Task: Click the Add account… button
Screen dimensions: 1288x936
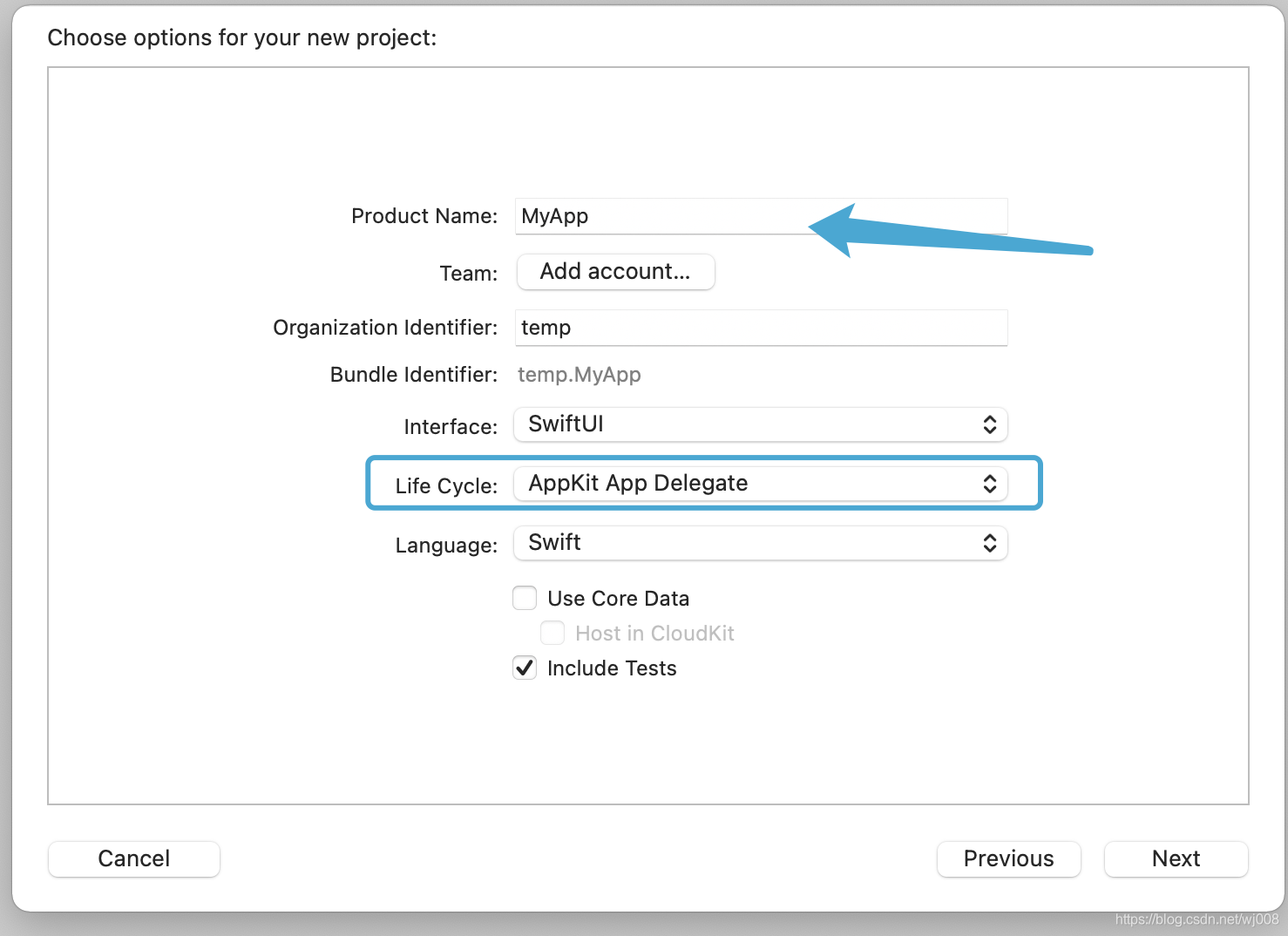Action: pos(615,272)
